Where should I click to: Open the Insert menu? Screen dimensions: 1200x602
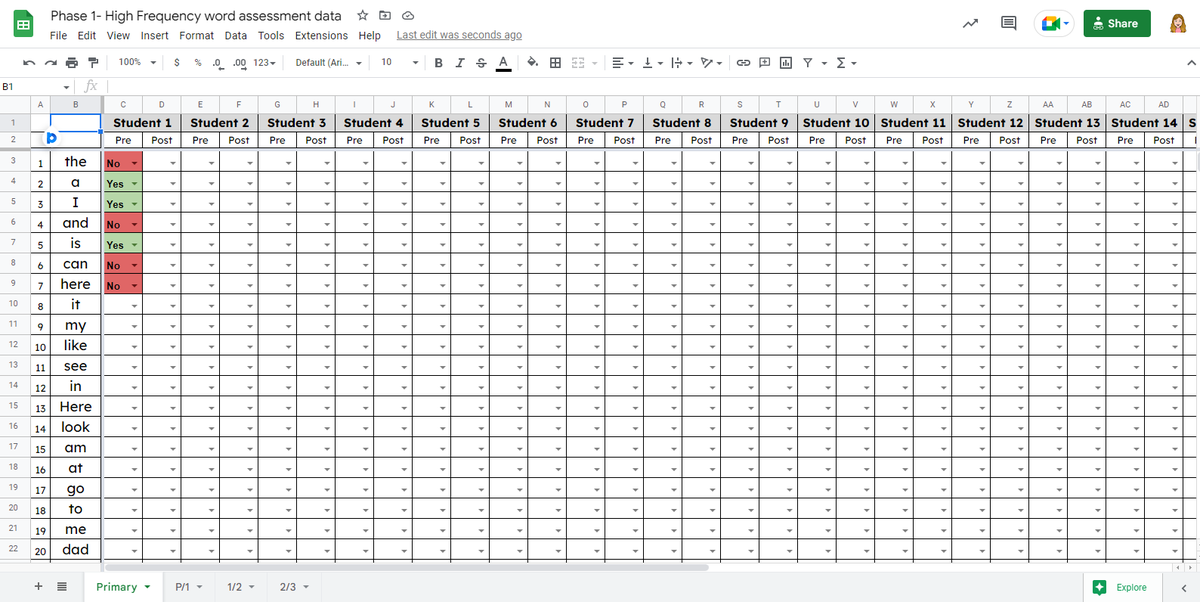point(155,35)
